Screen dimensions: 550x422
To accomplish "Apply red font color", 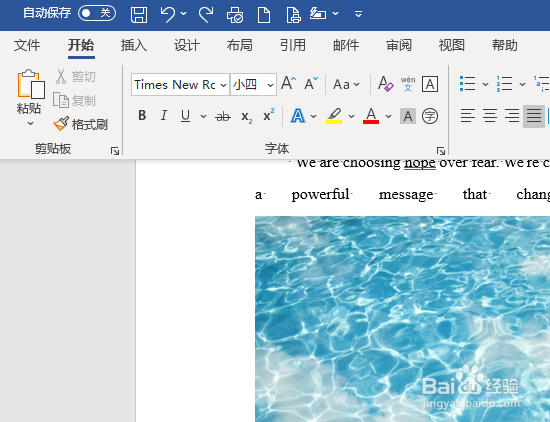I will [x=371, y=116].
